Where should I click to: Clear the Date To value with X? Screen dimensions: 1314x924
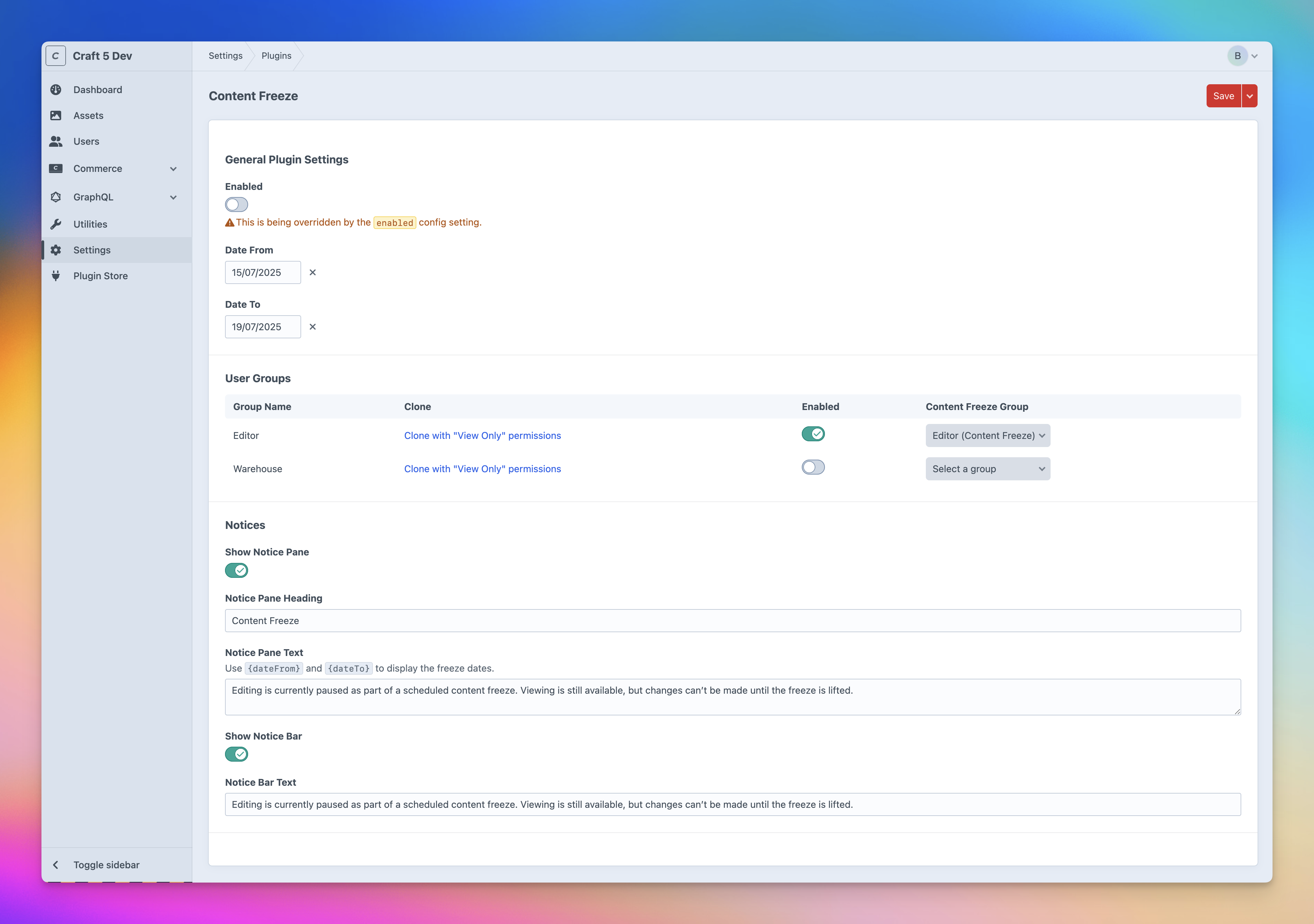(312, 327)
